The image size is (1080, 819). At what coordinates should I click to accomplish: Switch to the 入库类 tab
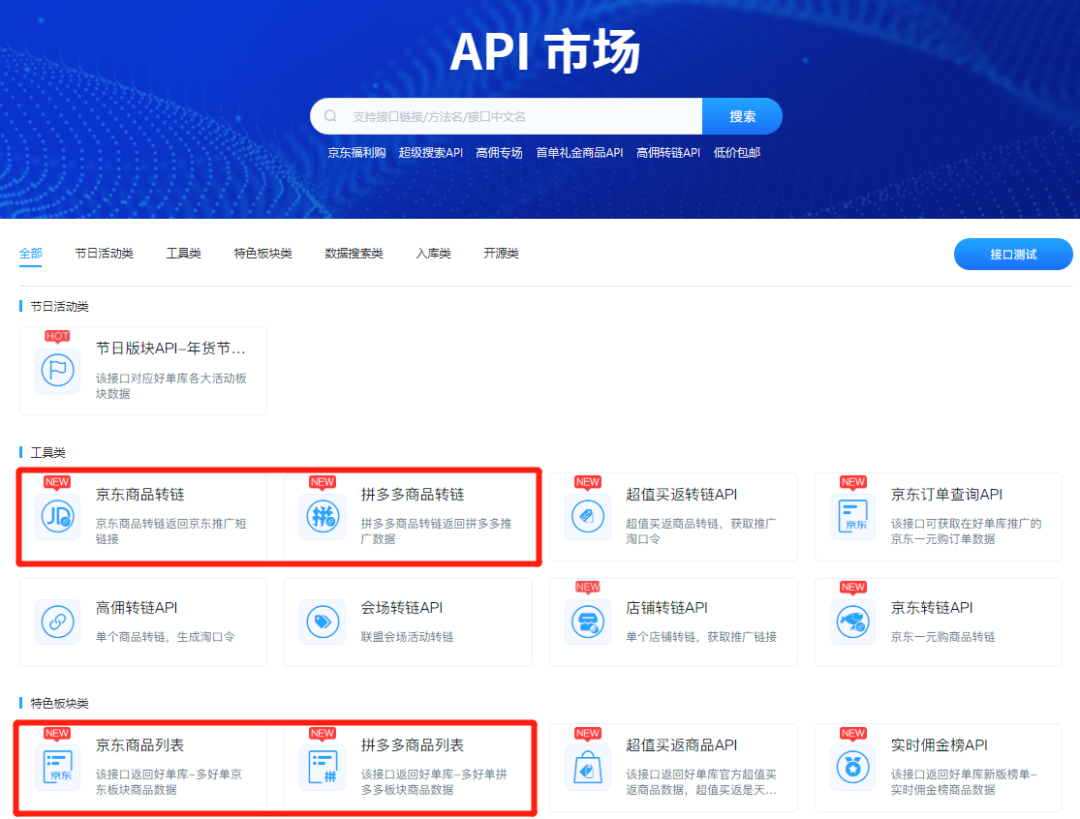click(x=433, y=253)
